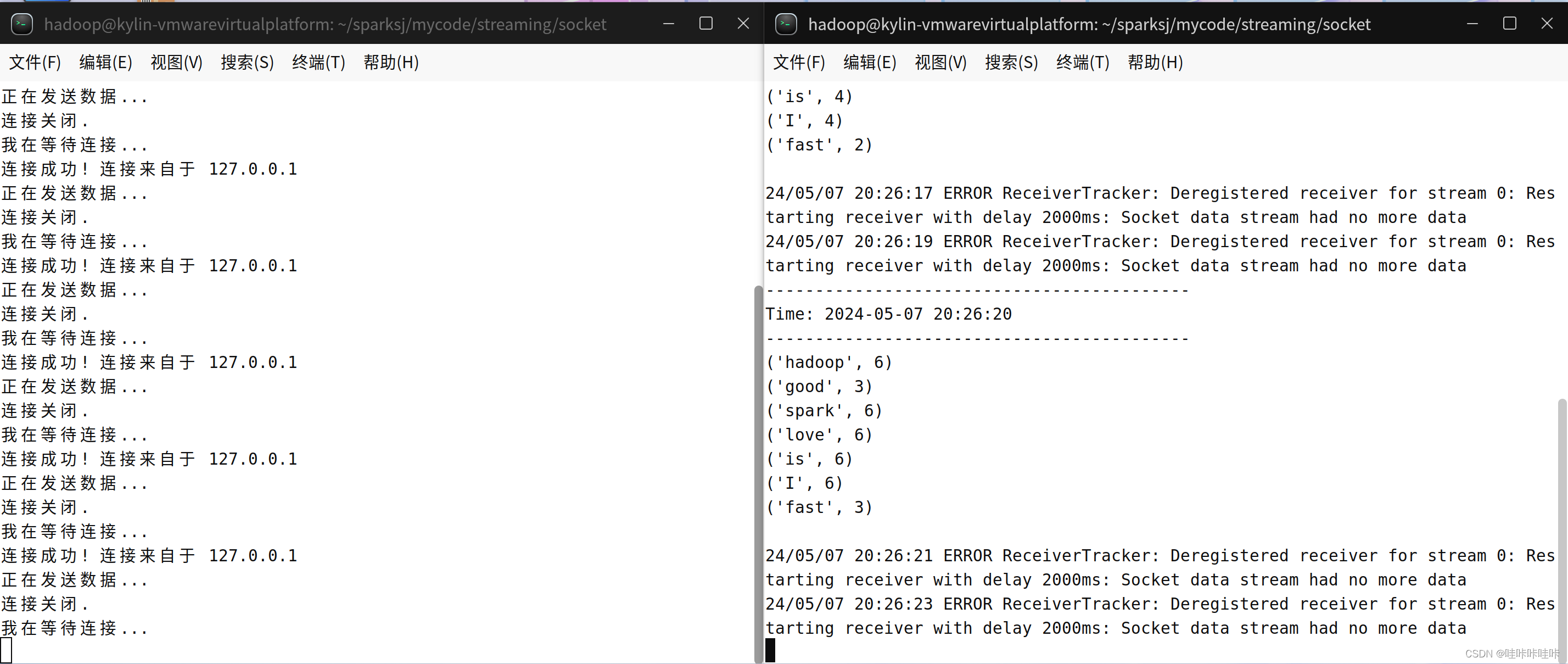Click the scrollbar of the right terminal
The width and height of the screenshot is (1568, 664).
[x=1561, y=518]
